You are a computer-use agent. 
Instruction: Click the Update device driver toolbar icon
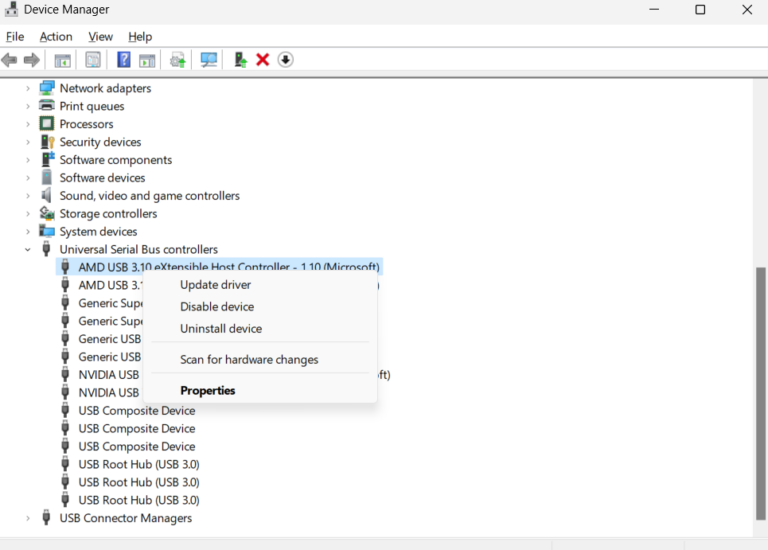point(178,60)
